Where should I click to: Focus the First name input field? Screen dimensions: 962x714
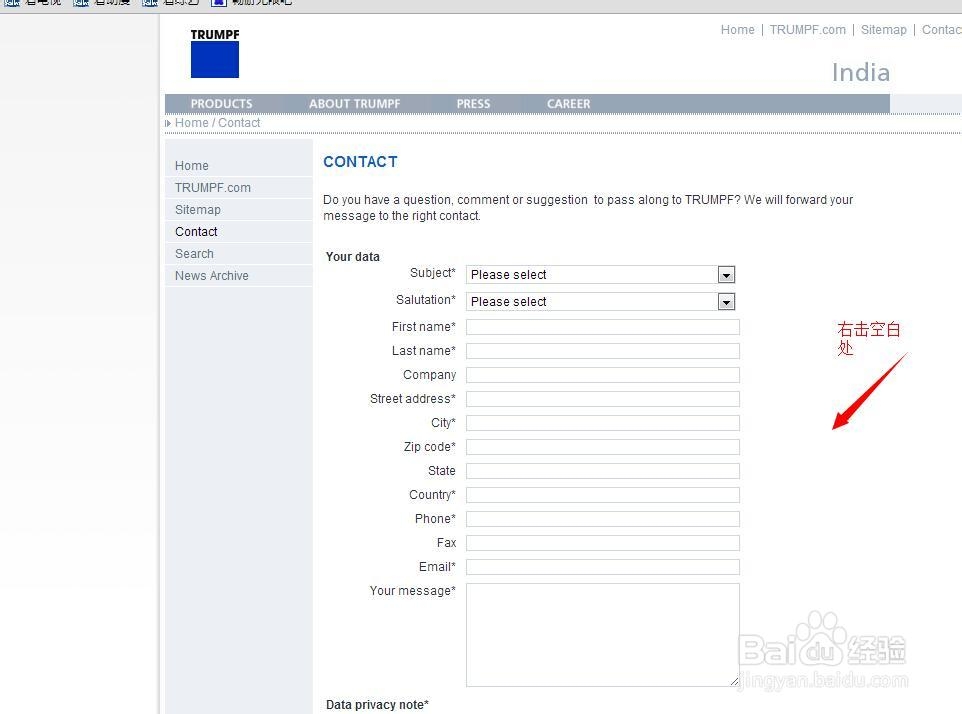coord(602,327)
